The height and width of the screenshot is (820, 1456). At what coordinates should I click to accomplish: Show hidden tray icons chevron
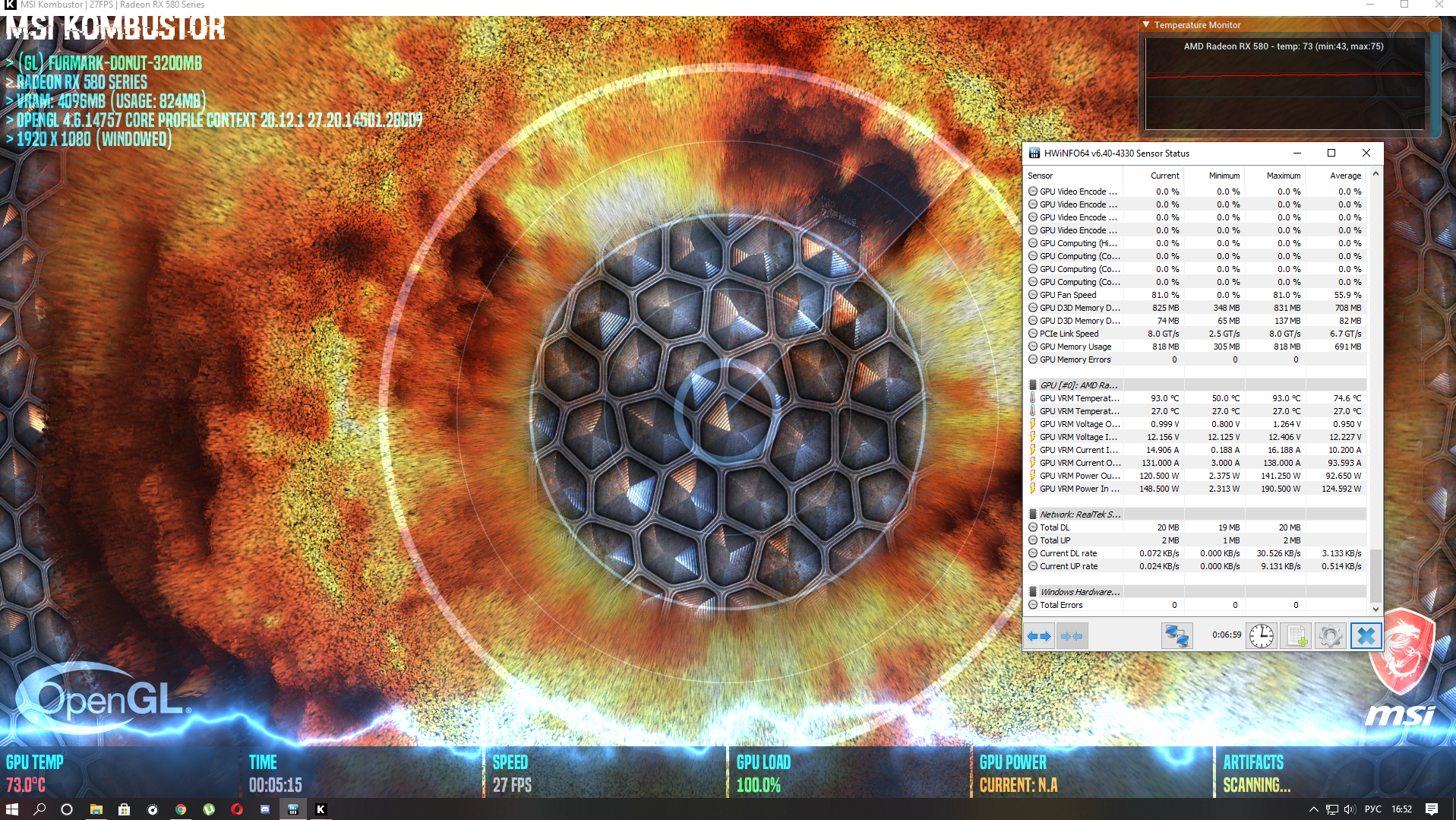tap(1314, 809)
